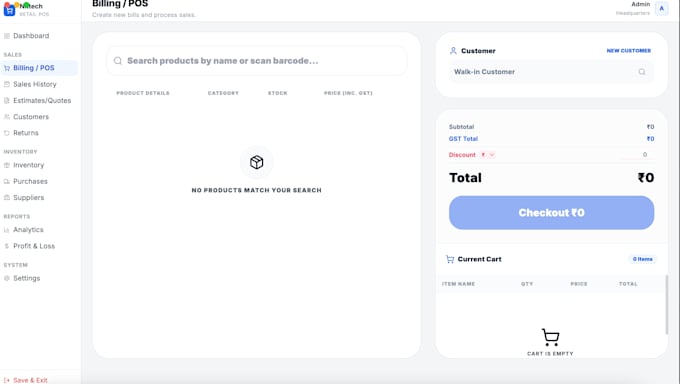Click the Checkout ₹0 button

coord(551,213)
